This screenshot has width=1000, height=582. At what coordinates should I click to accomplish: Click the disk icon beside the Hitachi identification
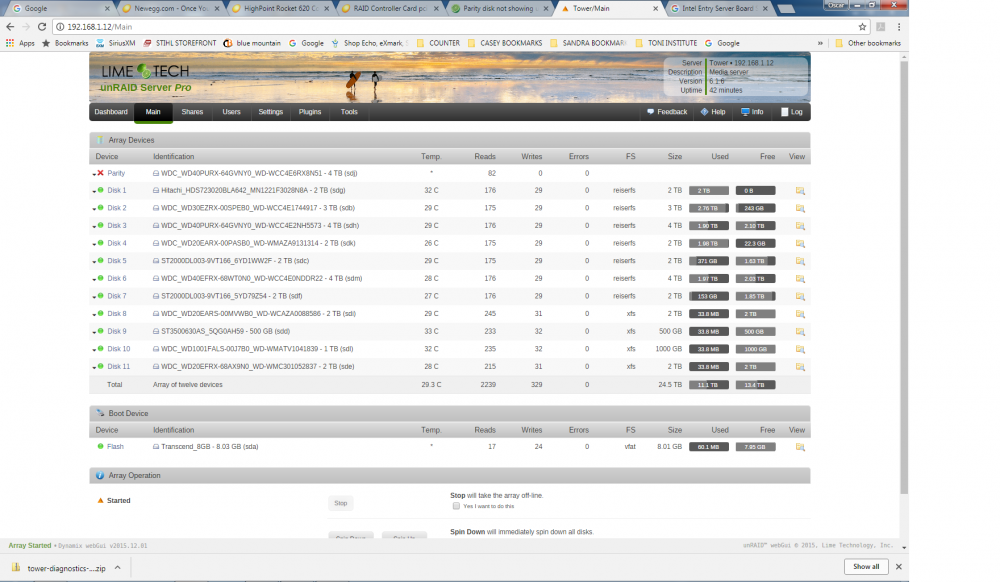156,191
